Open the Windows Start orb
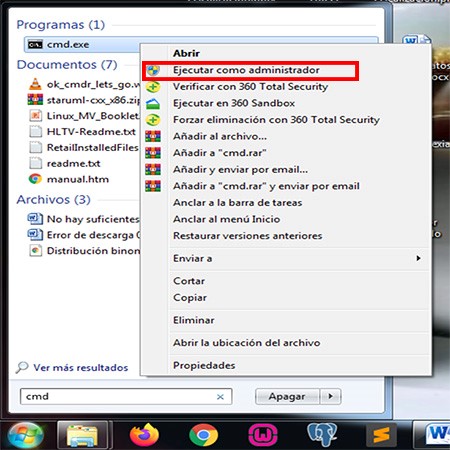450x450 pixels. click(25, 435)
